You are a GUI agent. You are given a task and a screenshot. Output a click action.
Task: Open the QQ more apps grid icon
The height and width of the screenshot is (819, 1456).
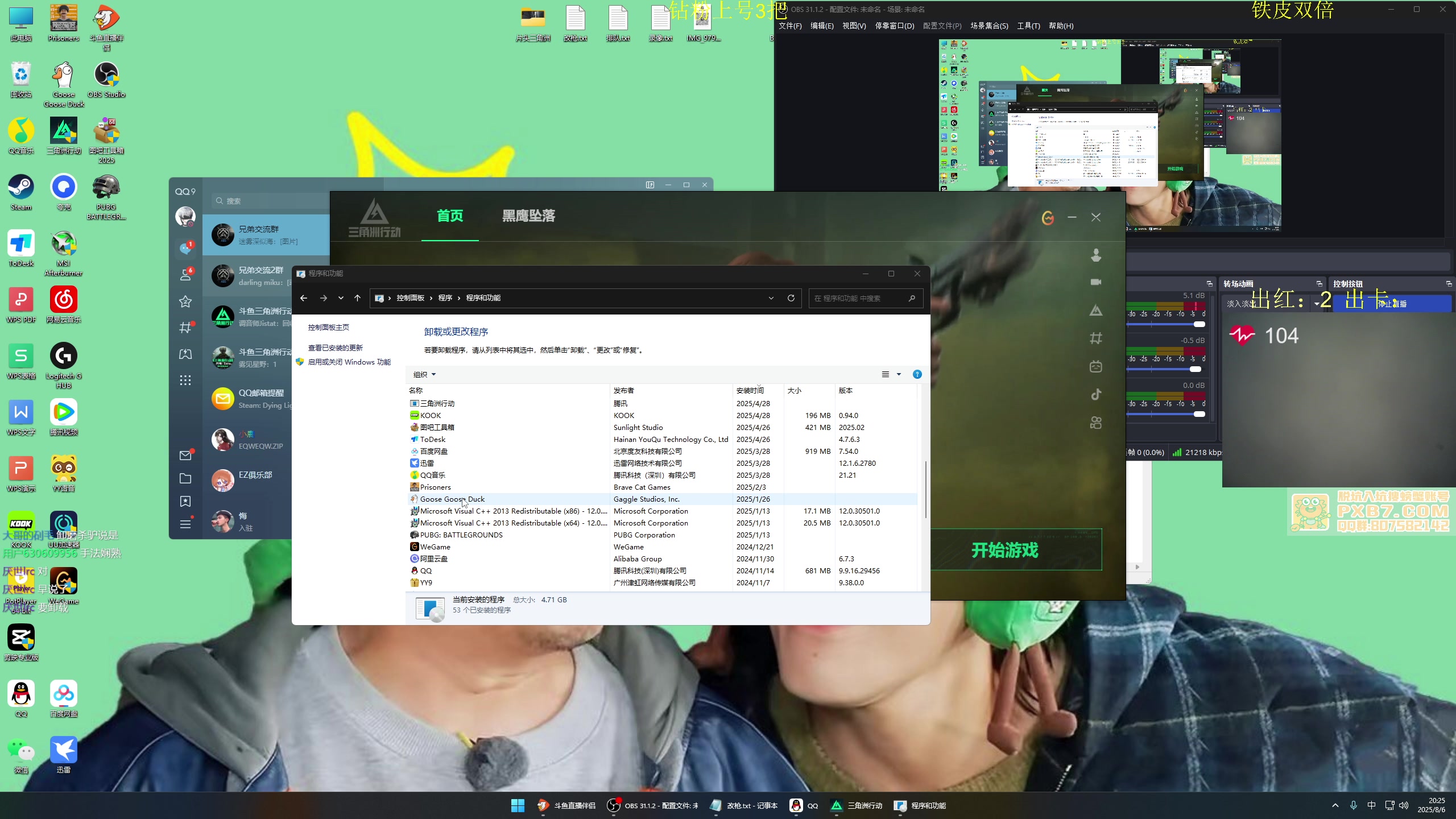point(185,380)
